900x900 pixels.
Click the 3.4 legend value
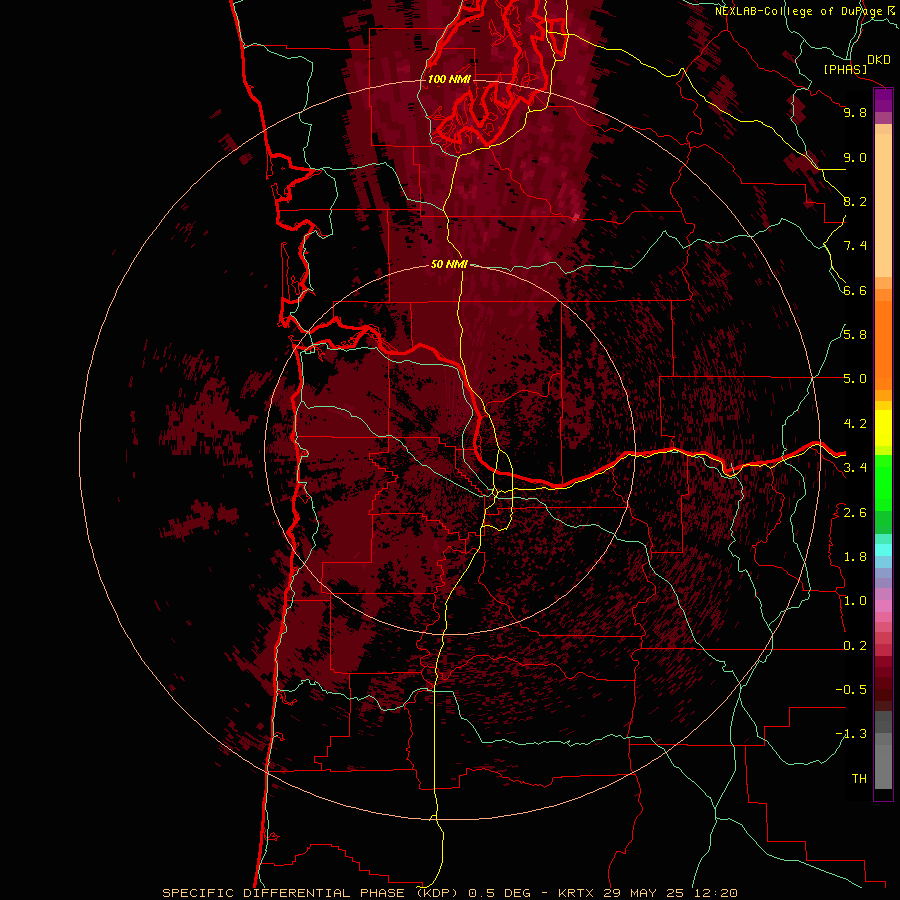pos(855,468)
